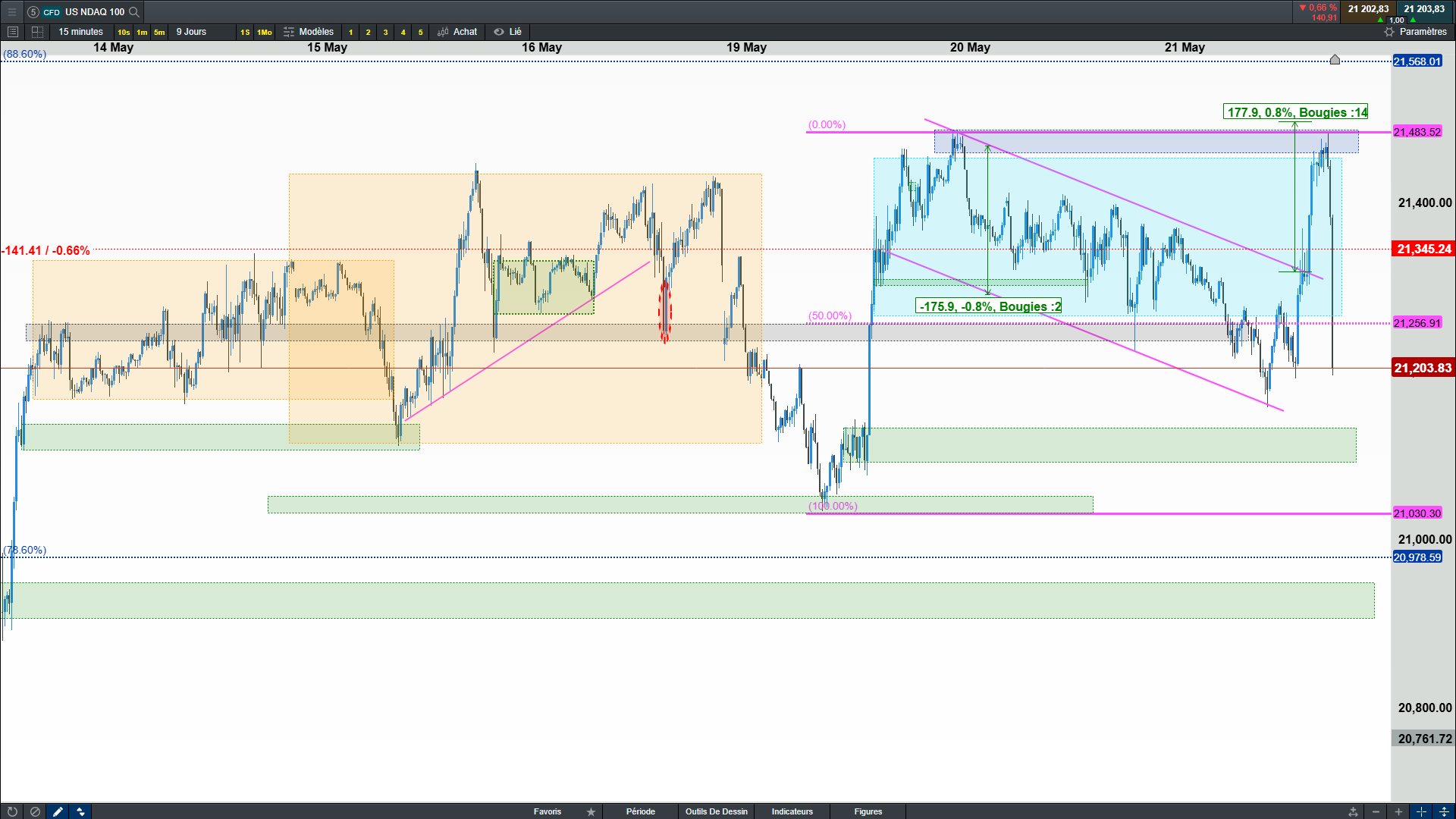Click the favorites star icon
The image size is (1456, 819).
coord(591,811)
